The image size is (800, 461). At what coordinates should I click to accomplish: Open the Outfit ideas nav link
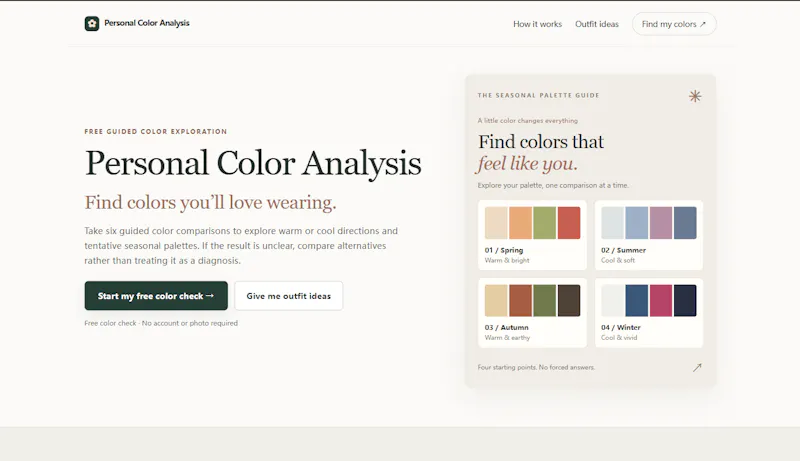tap(596, 24)
